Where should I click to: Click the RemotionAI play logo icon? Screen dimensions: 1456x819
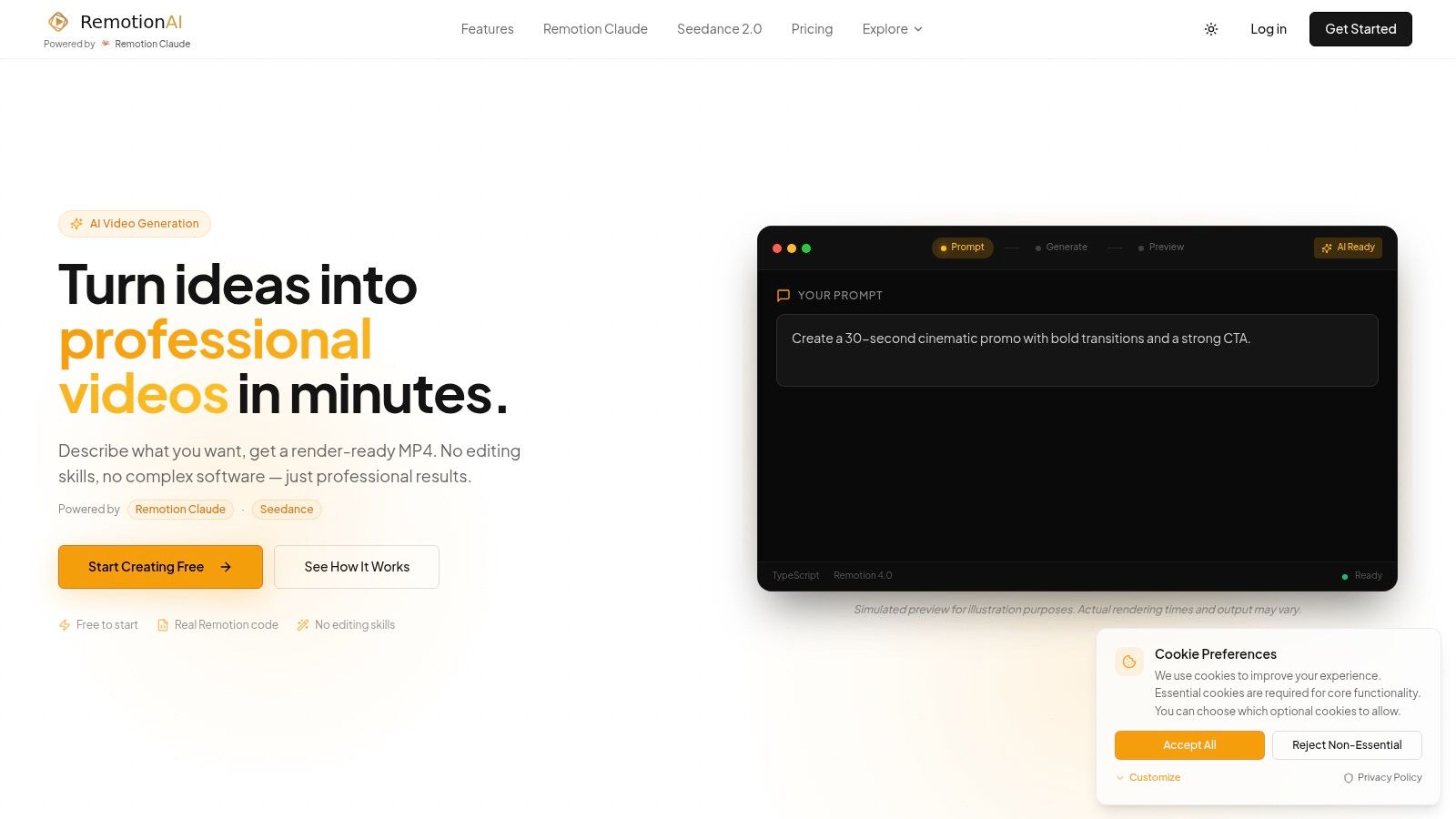pos(58,22)
